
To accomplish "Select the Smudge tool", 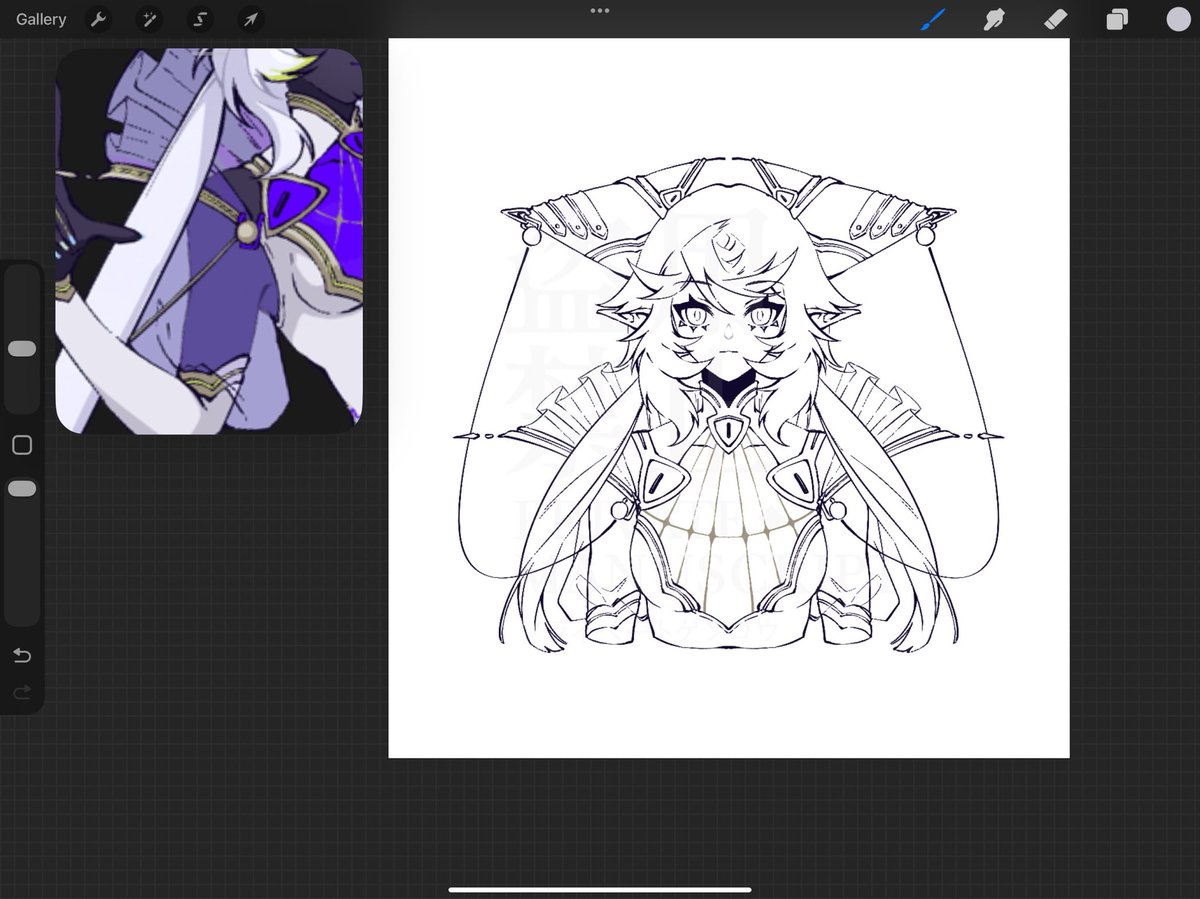I will 994,19.
